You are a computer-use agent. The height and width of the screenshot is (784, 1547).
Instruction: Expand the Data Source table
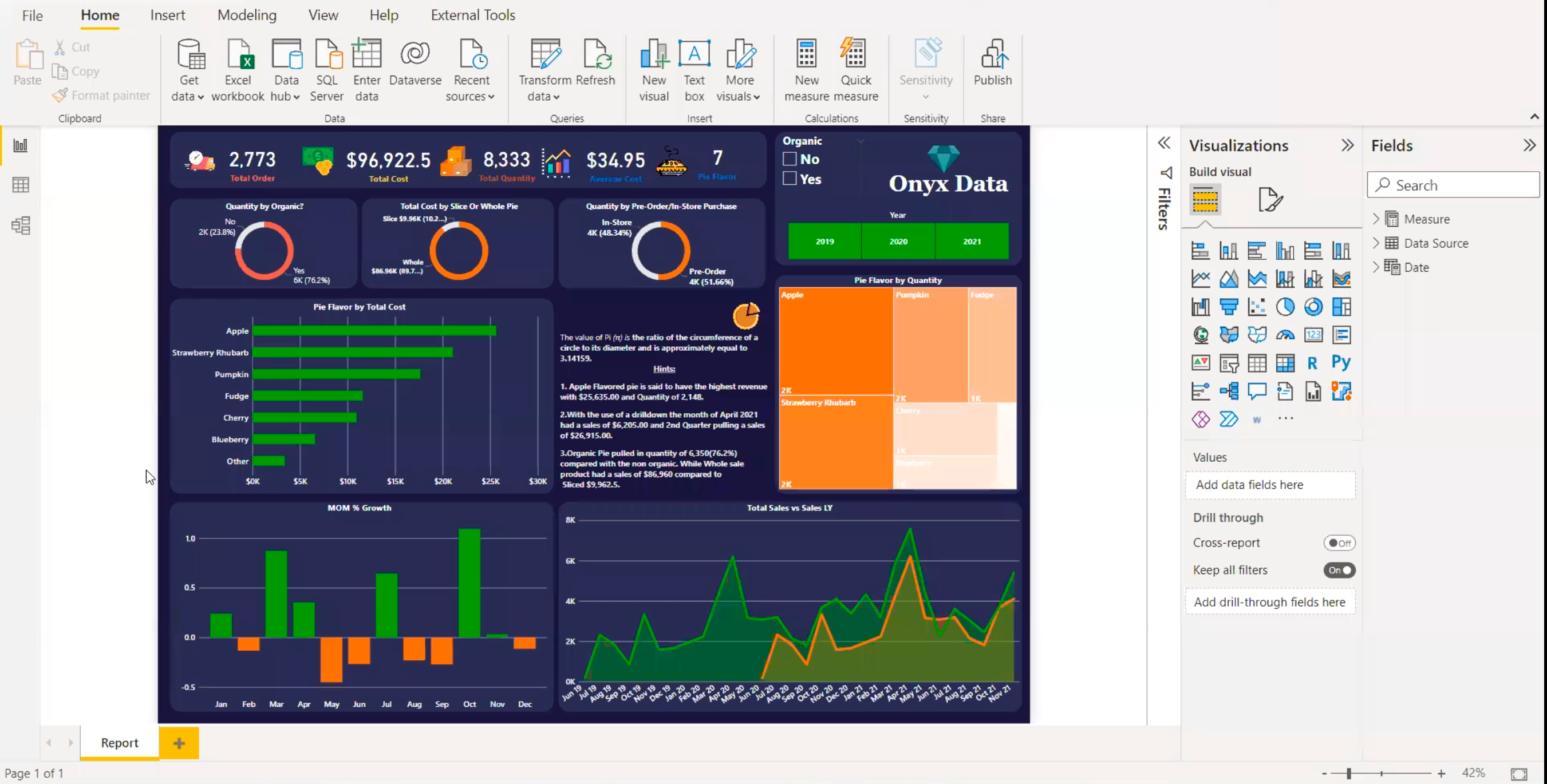point(1376,243)
